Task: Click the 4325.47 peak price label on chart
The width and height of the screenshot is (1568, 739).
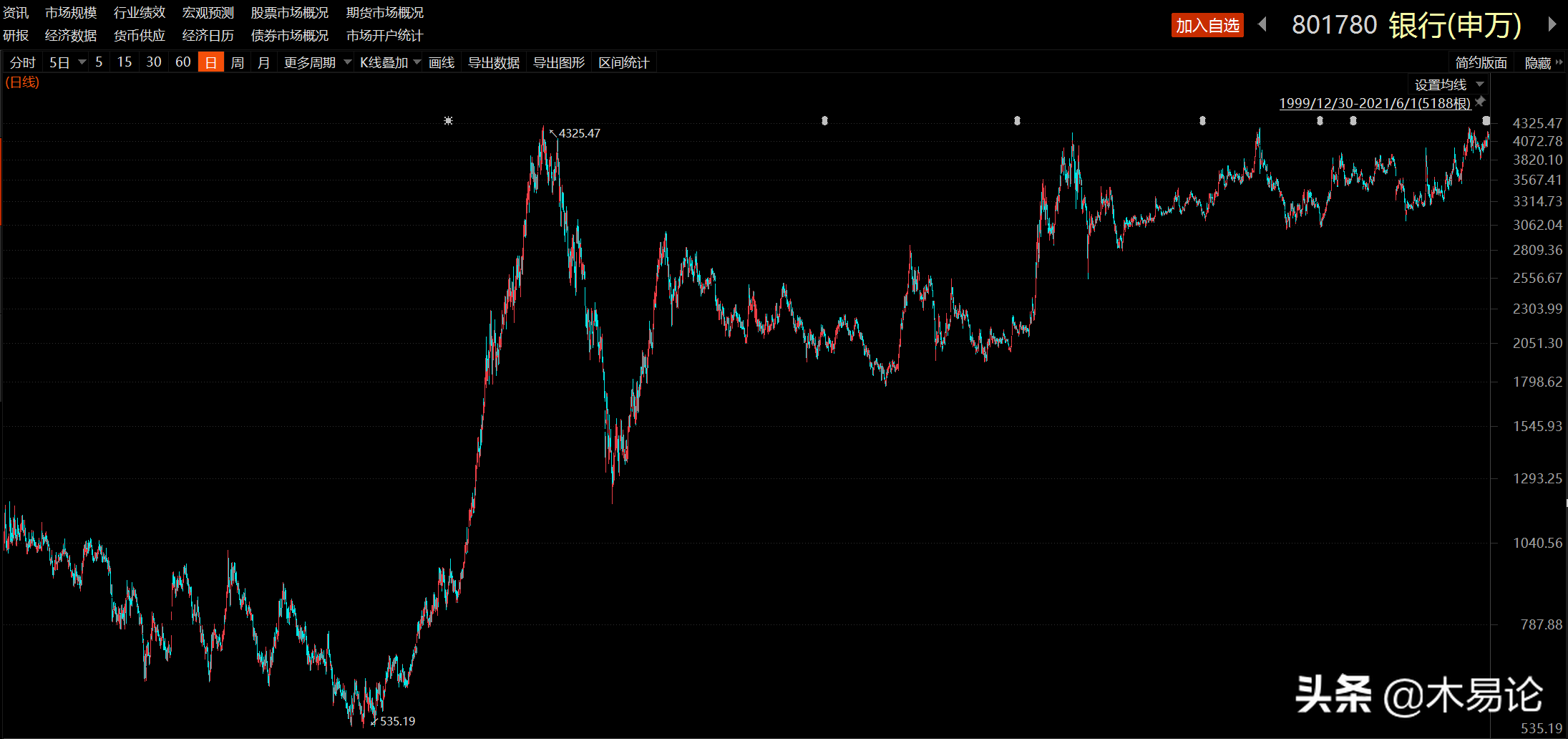Action: (580, 133)
